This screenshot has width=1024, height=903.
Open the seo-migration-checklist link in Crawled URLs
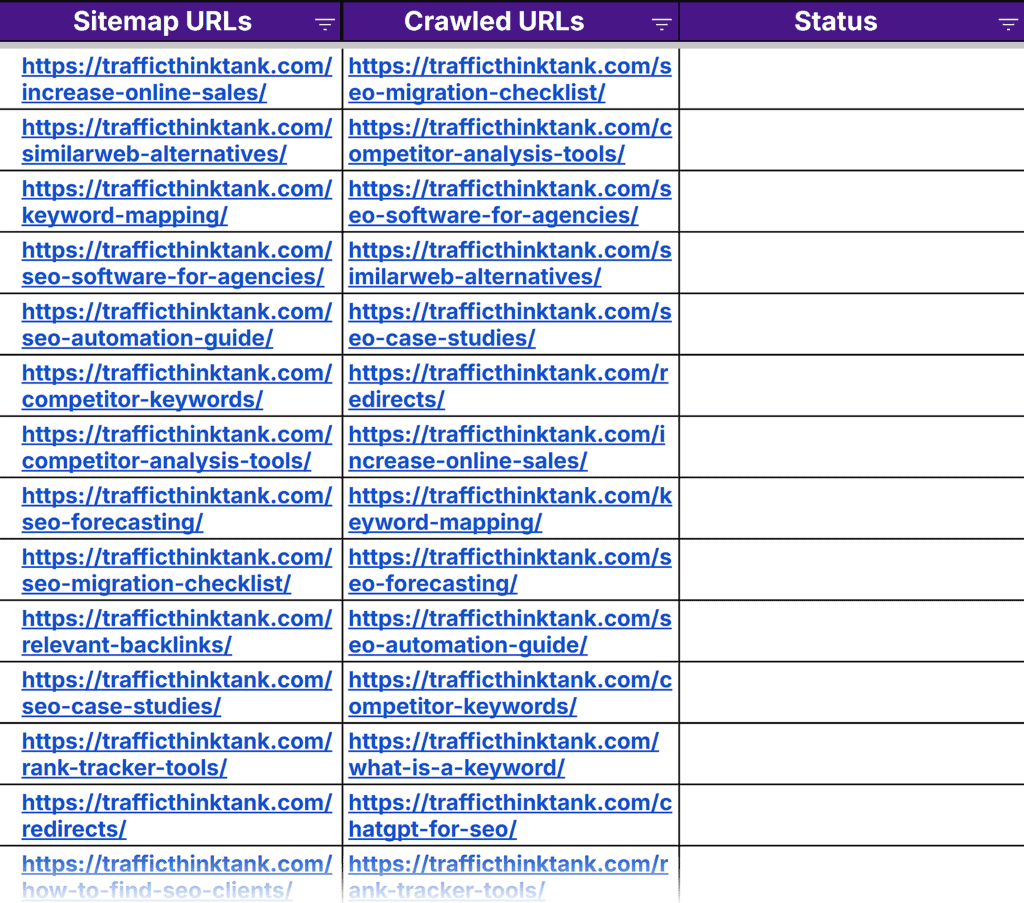pos(510,78)
